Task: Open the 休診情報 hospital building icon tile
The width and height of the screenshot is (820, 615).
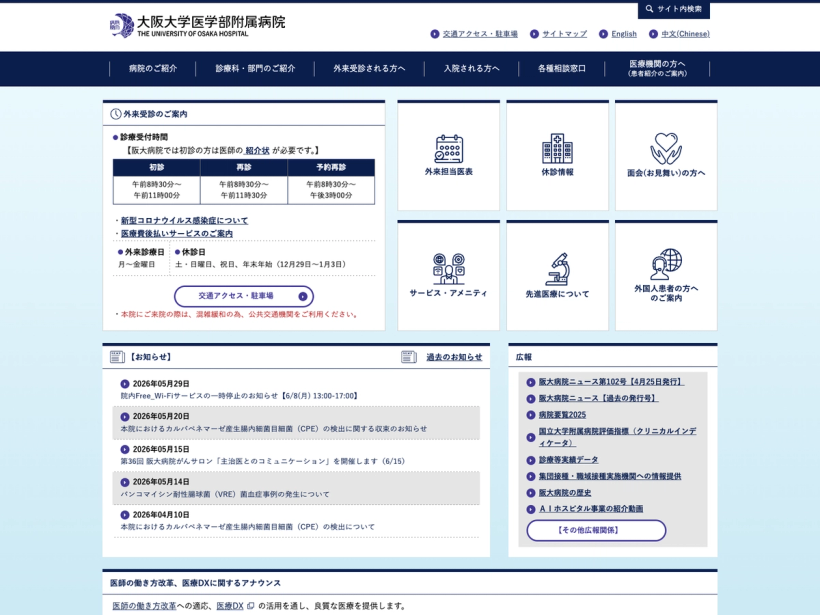Action: 557,155
